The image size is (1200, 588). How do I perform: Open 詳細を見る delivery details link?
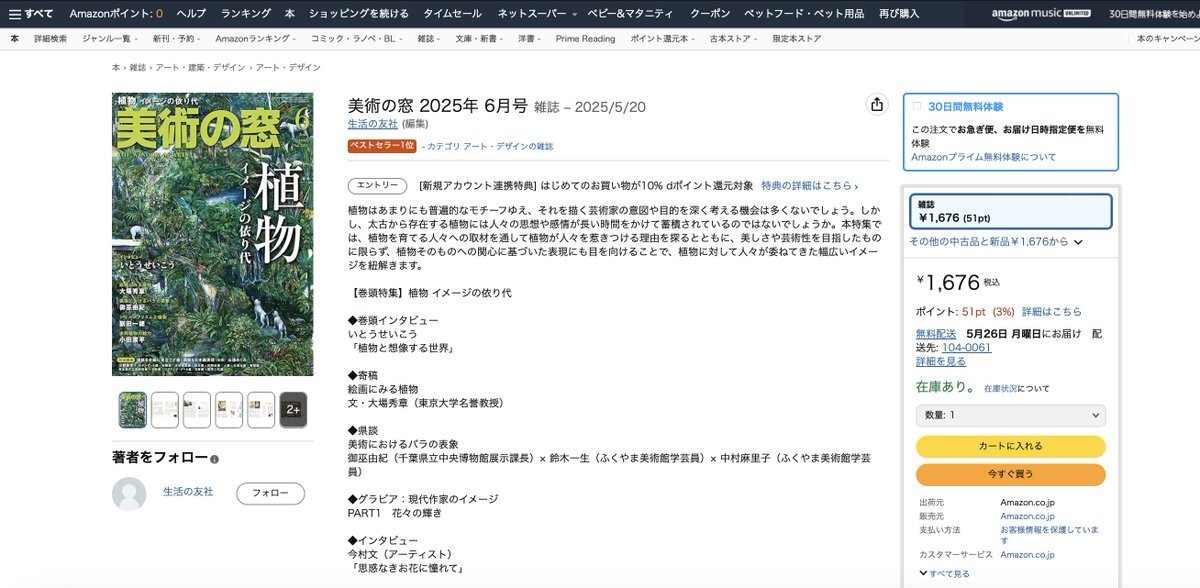coord(941,361)
